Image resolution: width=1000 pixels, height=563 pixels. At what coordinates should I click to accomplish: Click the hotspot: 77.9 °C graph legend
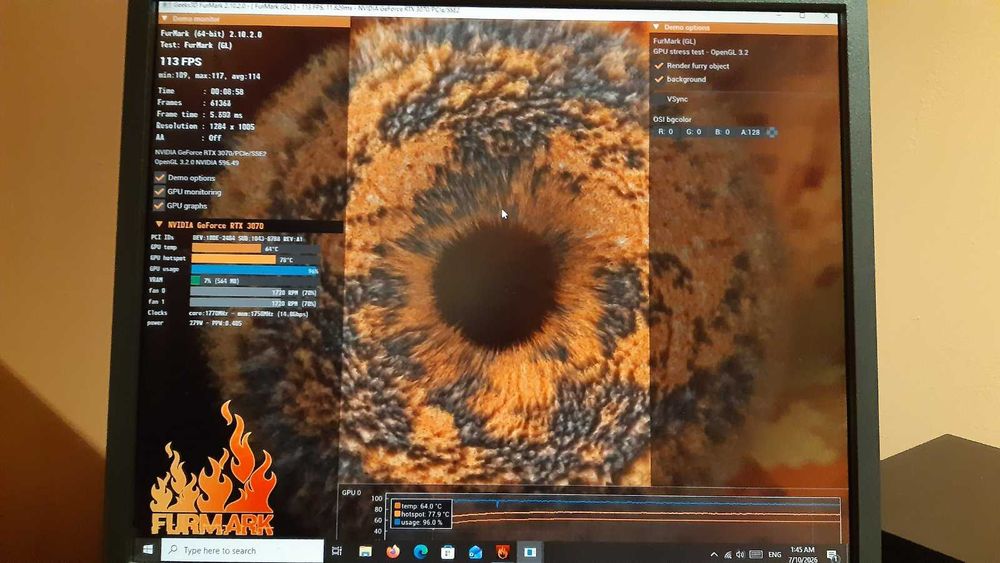422,514
